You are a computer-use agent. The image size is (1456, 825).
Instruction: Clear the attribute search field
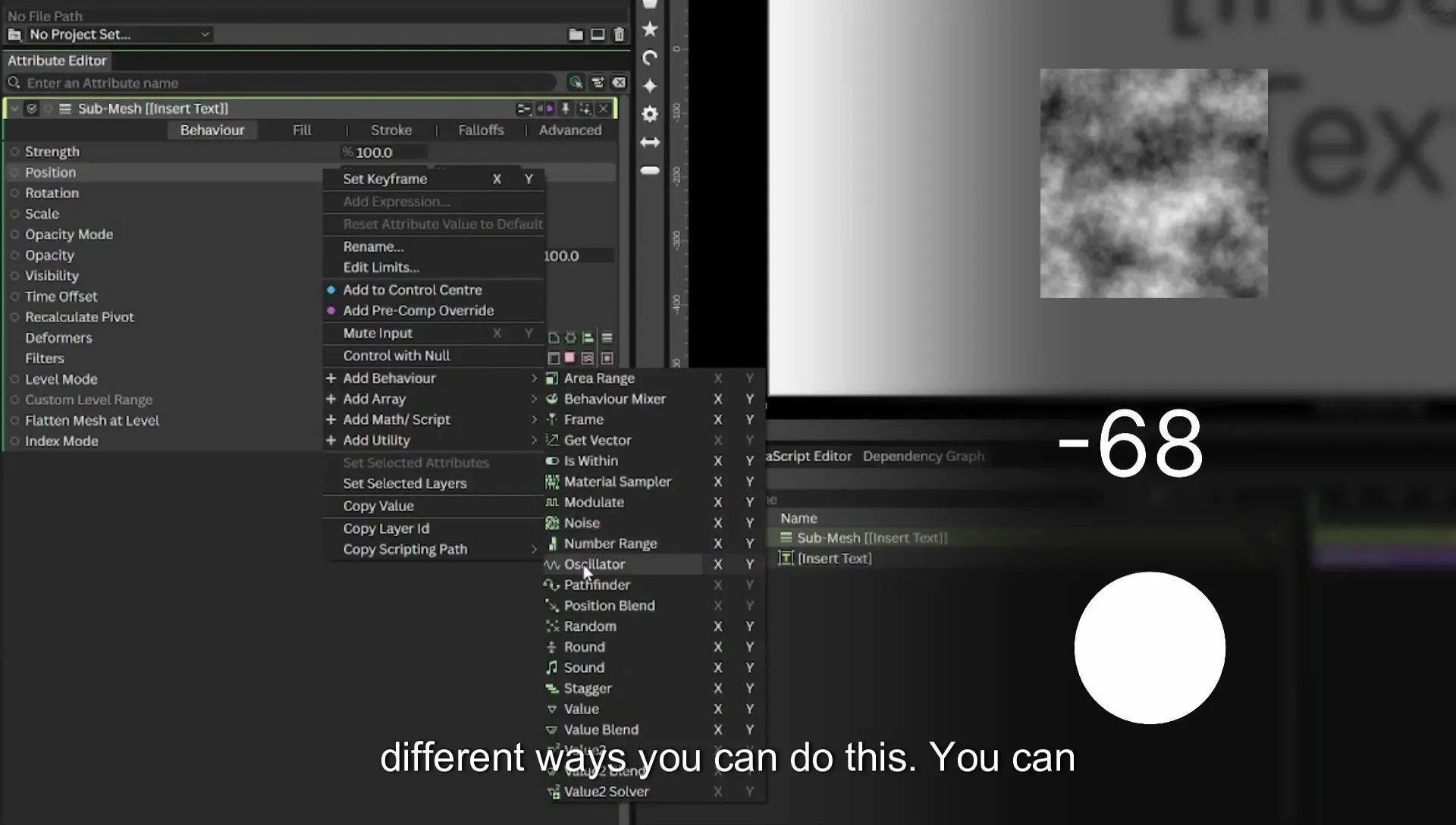pyautogui.click(x=619, y=83)
